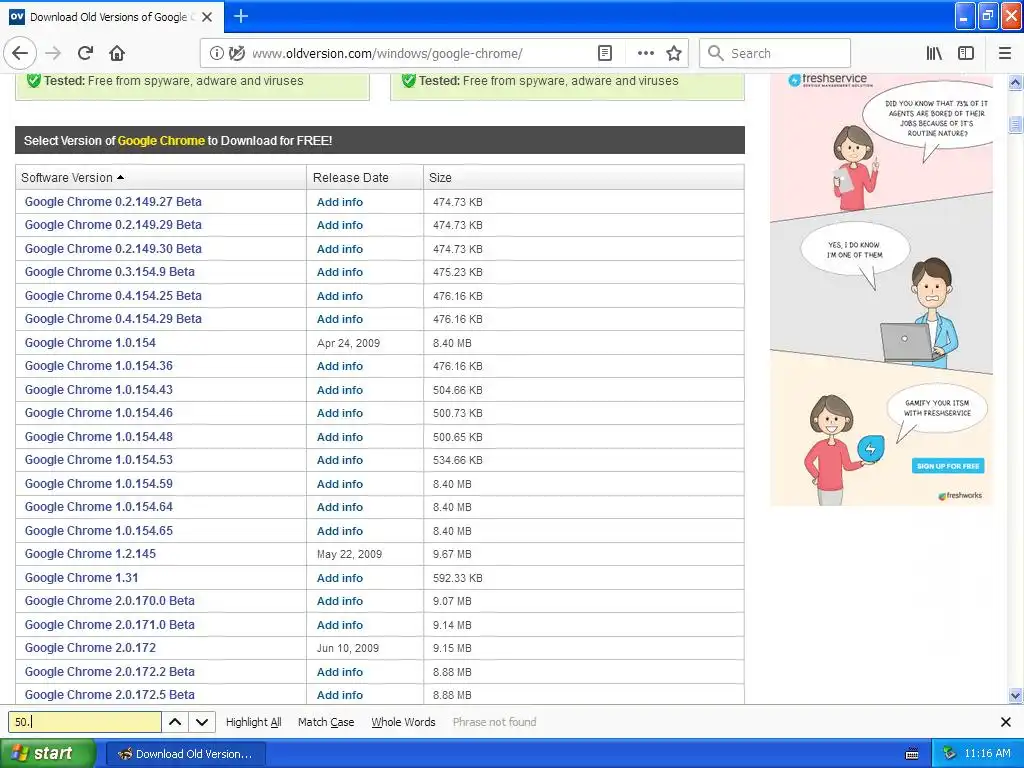Toggle Whole Words in find bar
Image resolution: width=1024 pixels, height=768 pixels.
403,722
